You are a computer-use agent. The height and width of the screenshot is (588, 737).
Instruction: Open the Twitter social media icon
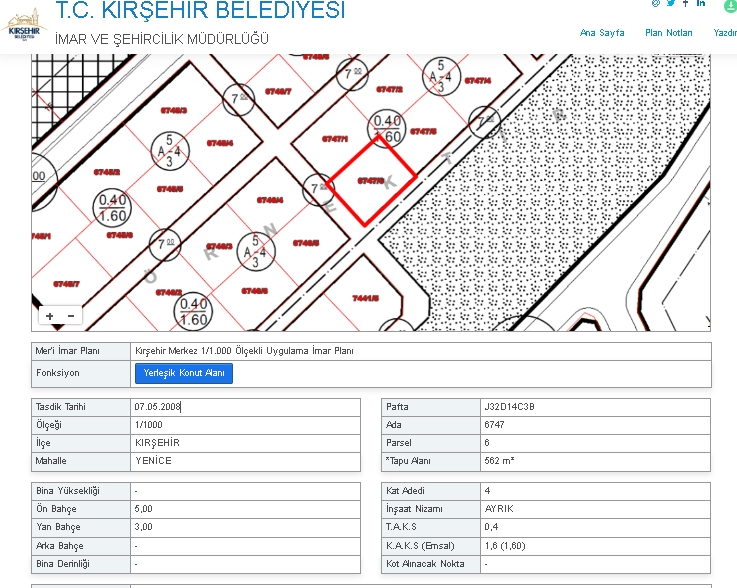click(x=671, y=4)
